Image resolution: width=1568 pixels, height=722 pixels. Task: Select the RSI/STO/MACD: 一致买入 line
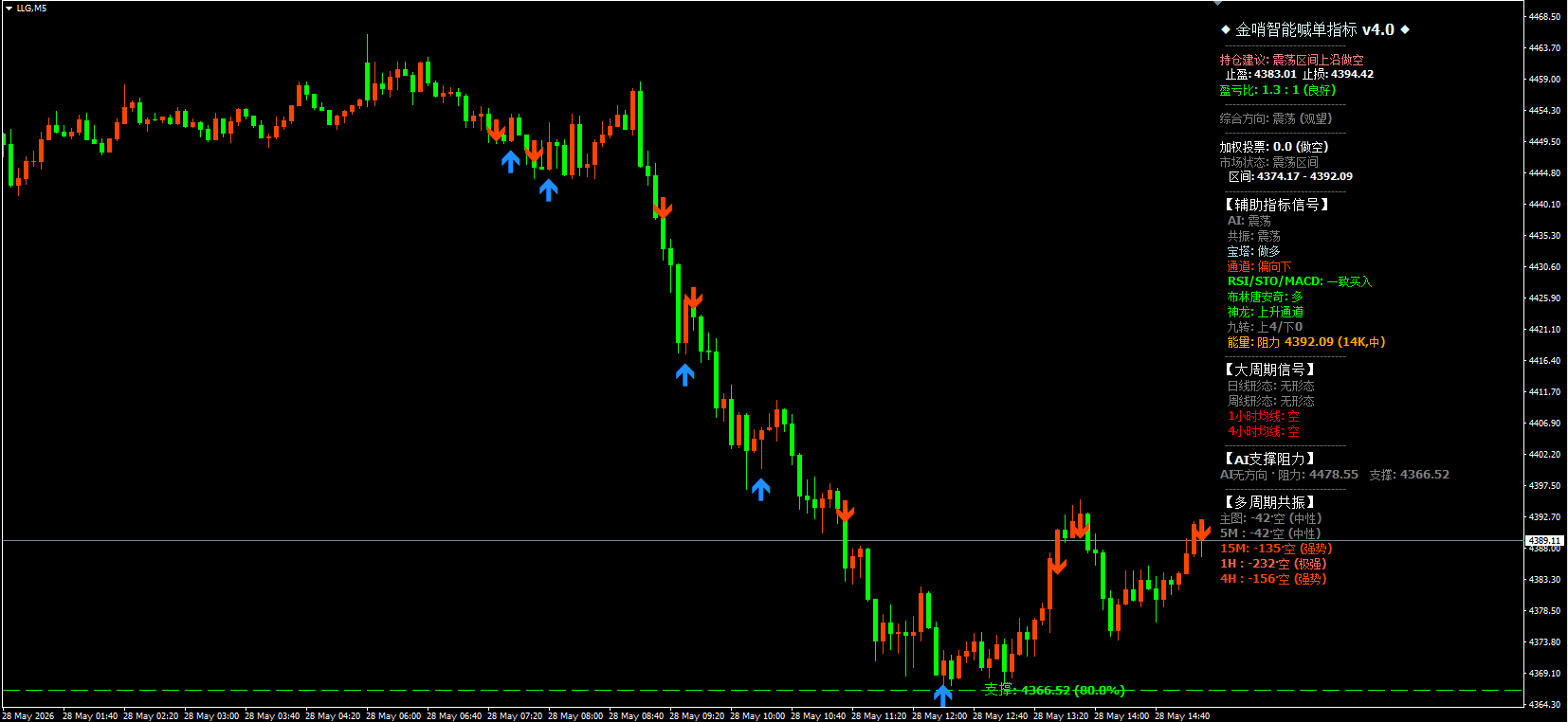pyautogui.click(x=1300, y=281)
